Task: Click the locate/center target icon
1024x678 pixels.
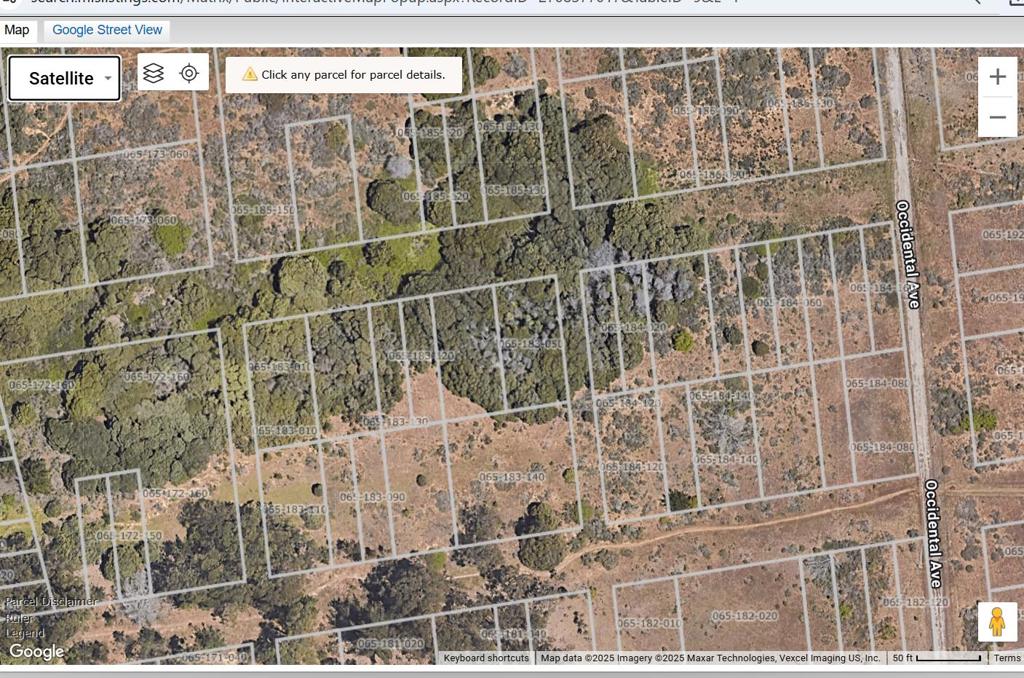Action: [x=189, y=73]
